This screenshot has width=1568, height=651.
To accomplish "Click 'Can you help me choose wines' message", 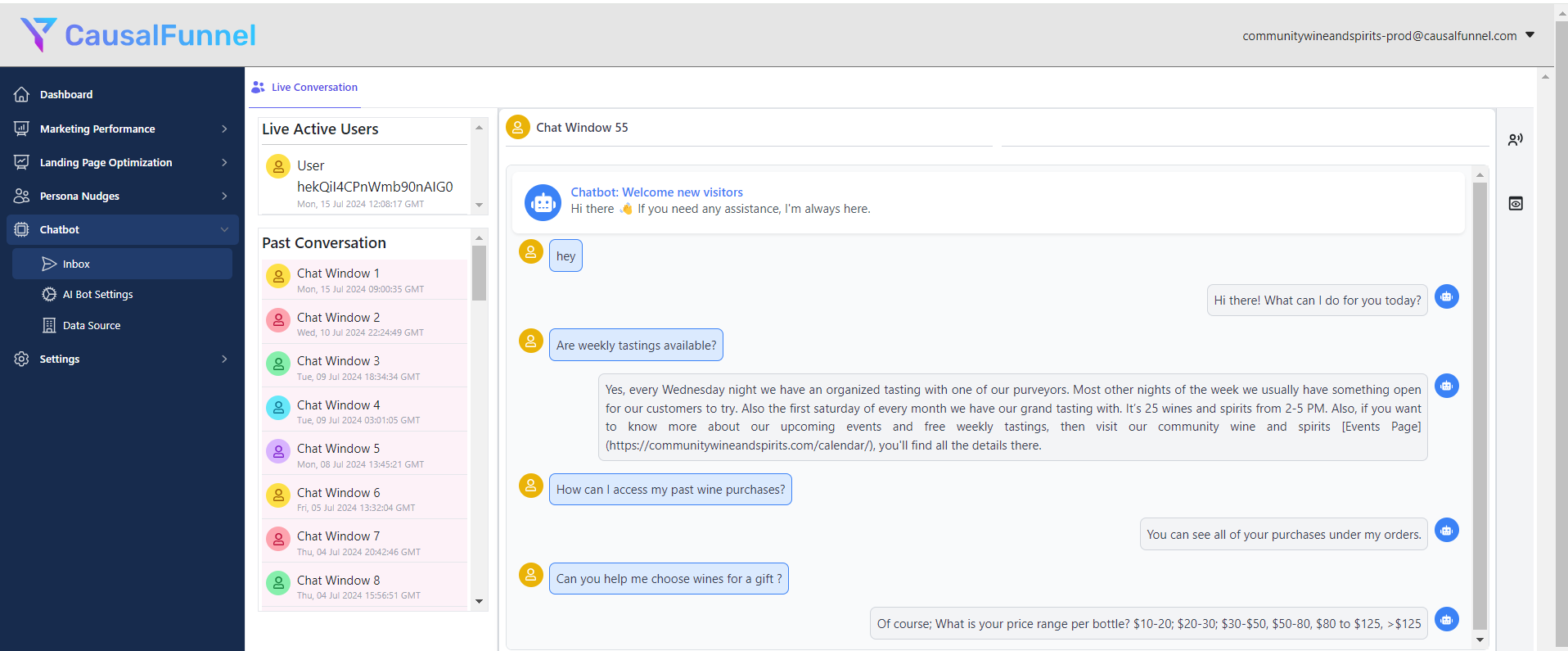I will point(669,578).
